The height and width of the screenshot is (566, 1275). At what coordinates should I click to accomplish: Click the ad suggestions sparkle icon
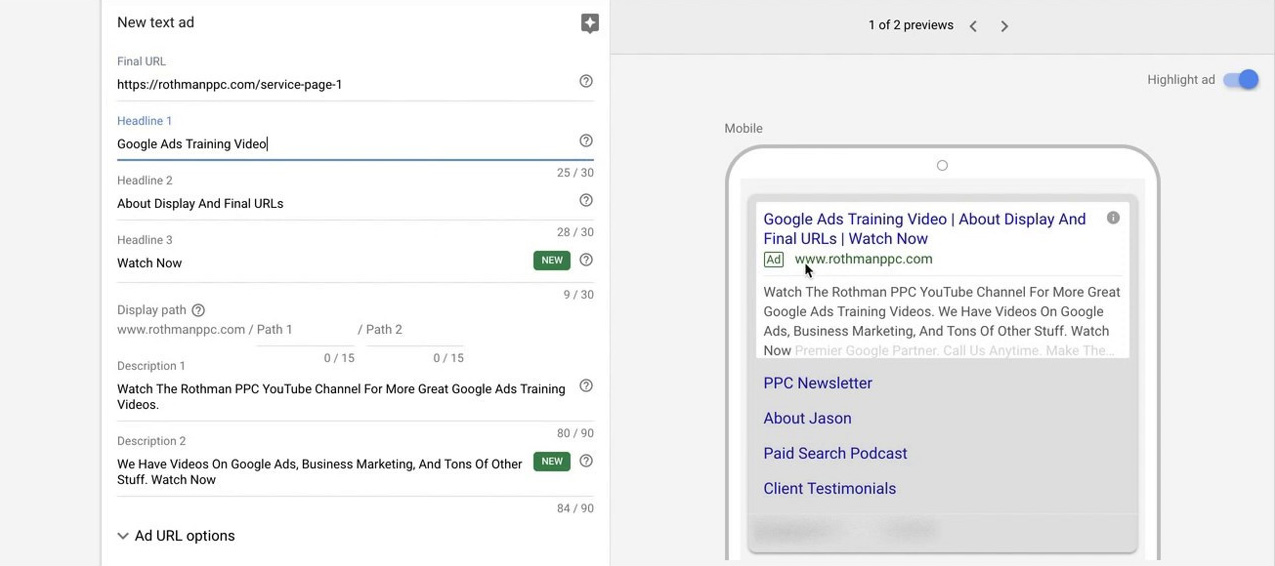coord(590,24)
